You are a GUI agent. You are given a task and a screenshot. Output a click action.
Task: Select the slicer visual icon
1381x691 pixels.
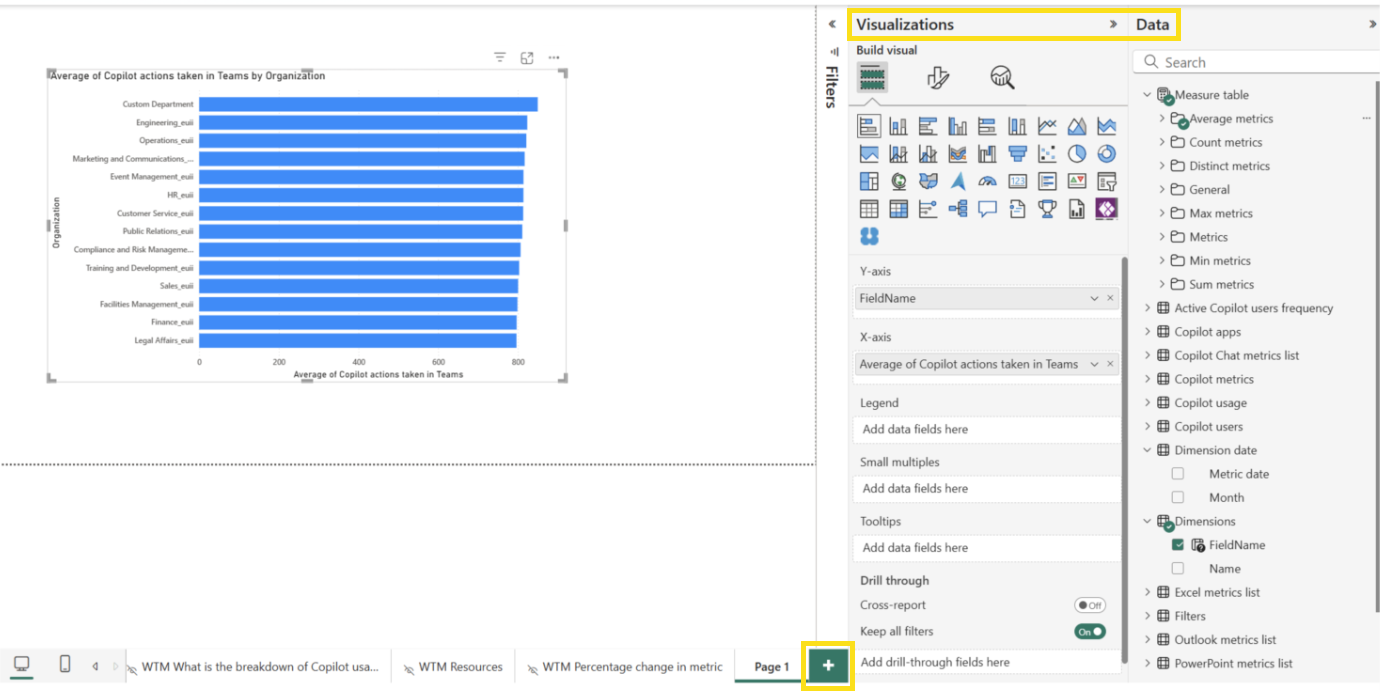(x=1104, y=181)
